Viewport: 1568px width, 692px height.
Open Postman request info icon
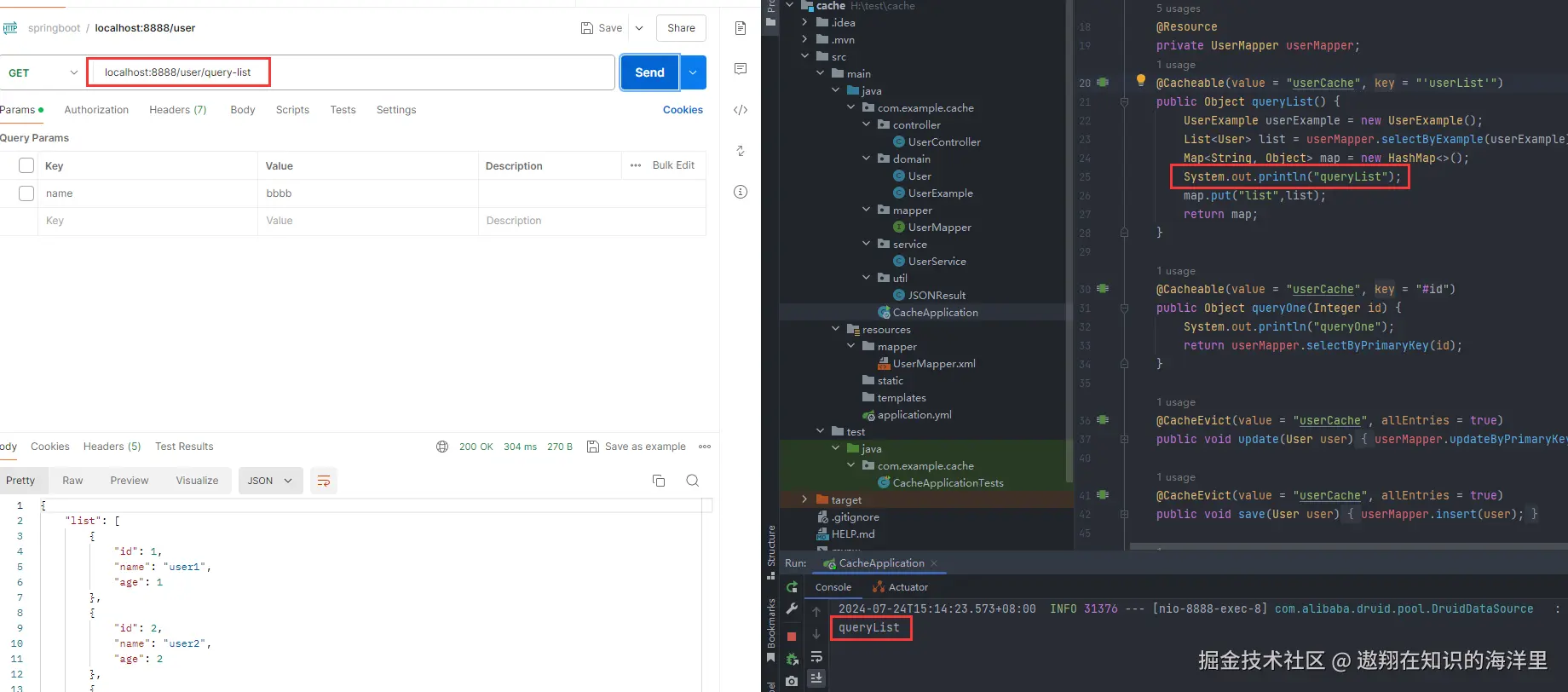(x=741, y=192)
